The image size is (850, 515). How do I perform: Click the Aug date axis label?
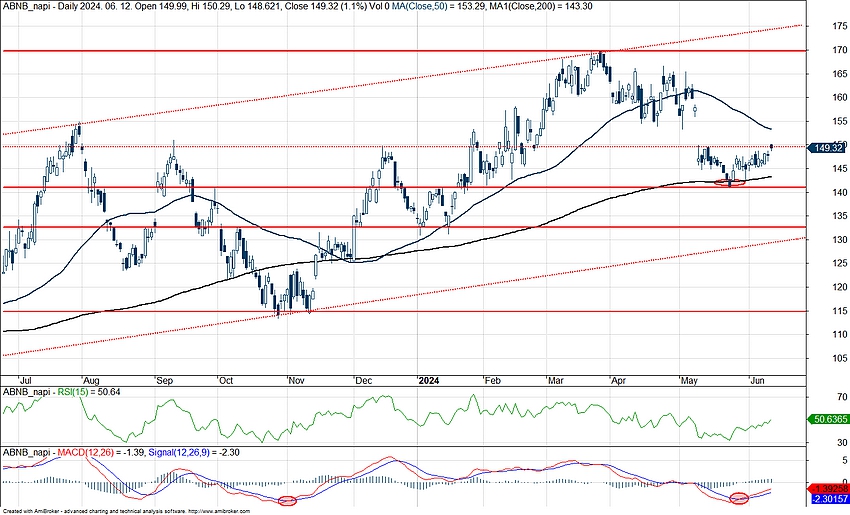(92, 381)
